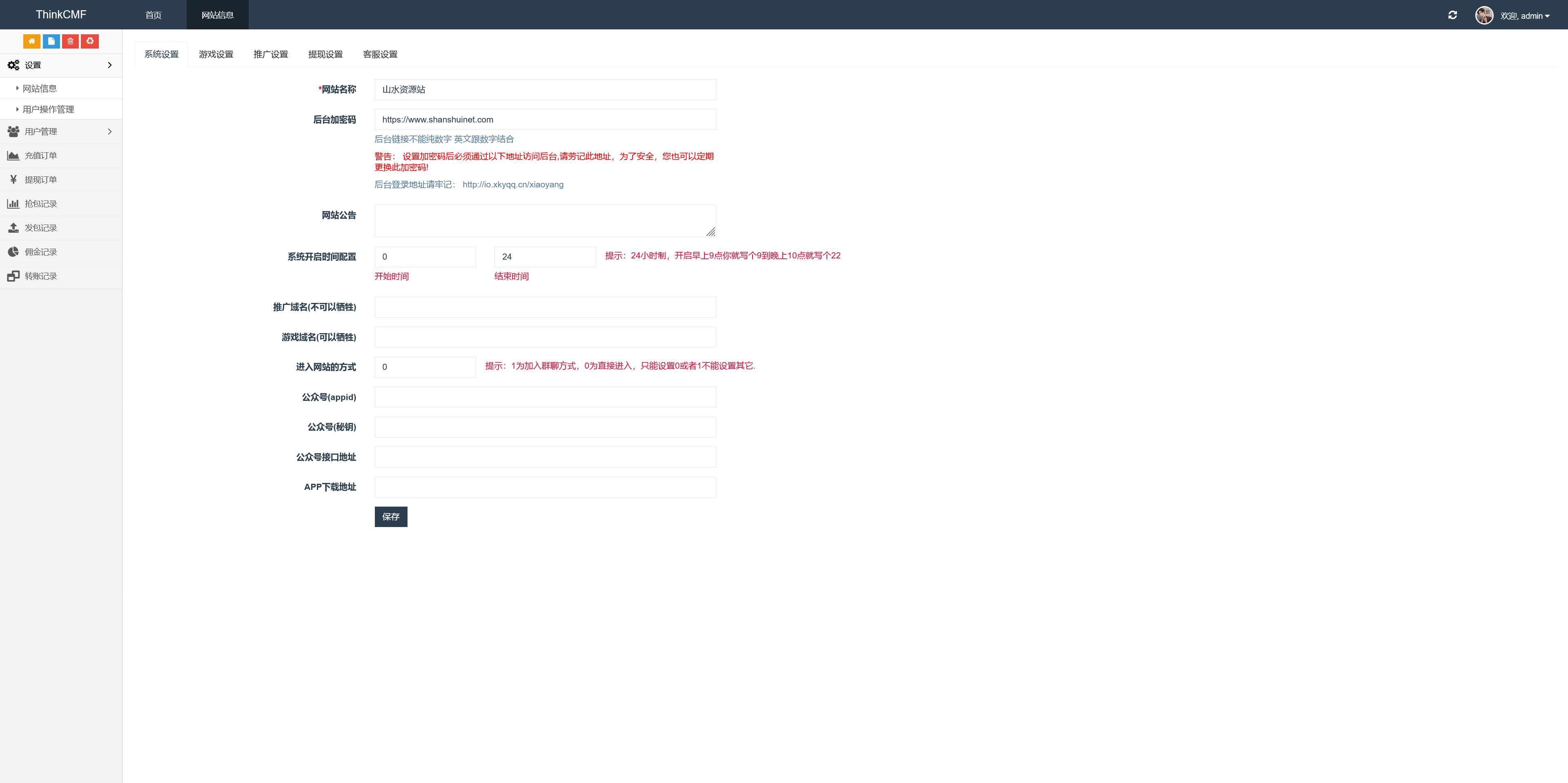Switch to the 游戏设置 tab

216,54
